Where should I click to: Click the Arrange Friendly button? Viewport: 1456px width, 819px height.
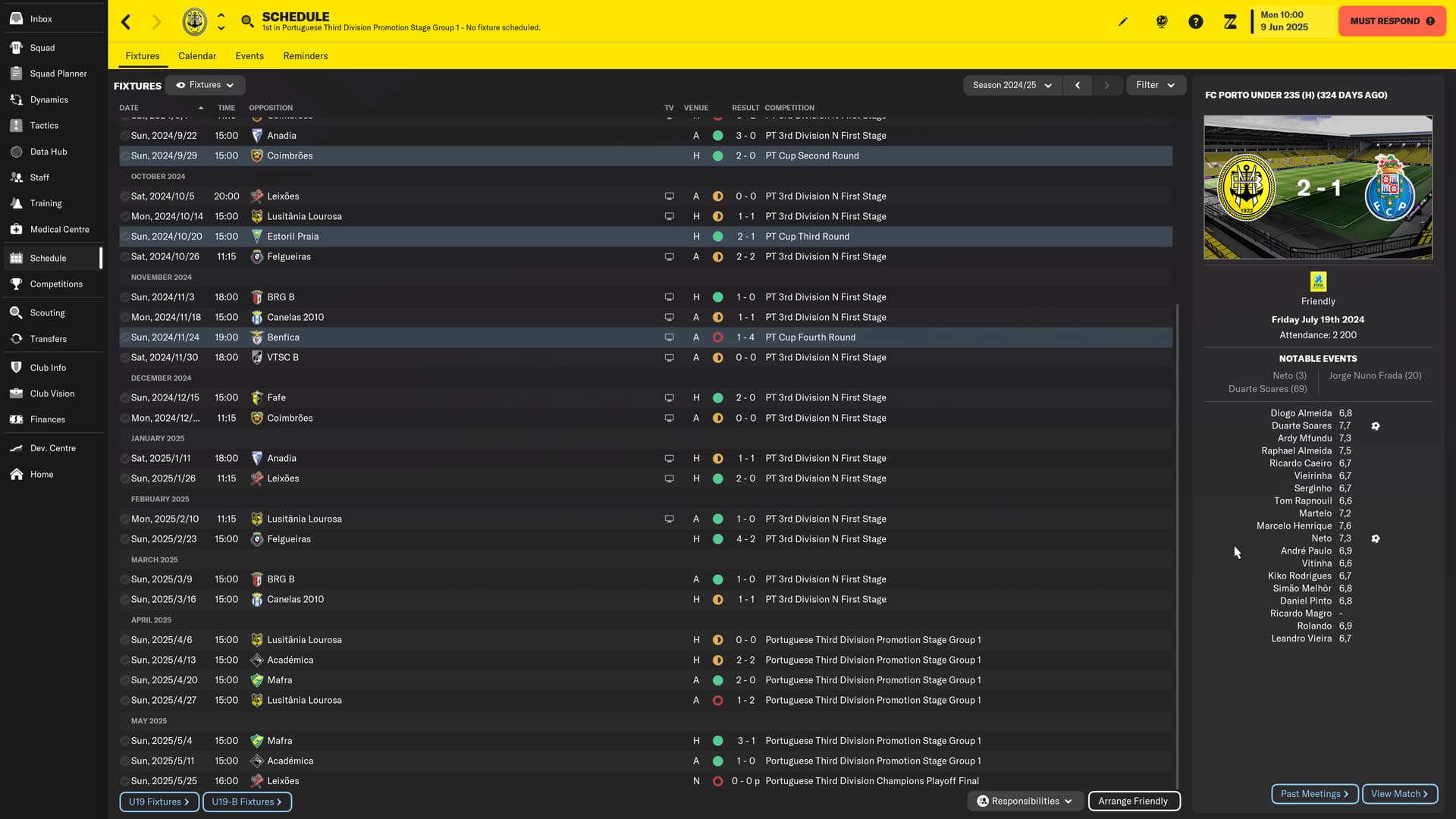(x=1133, y=801)
